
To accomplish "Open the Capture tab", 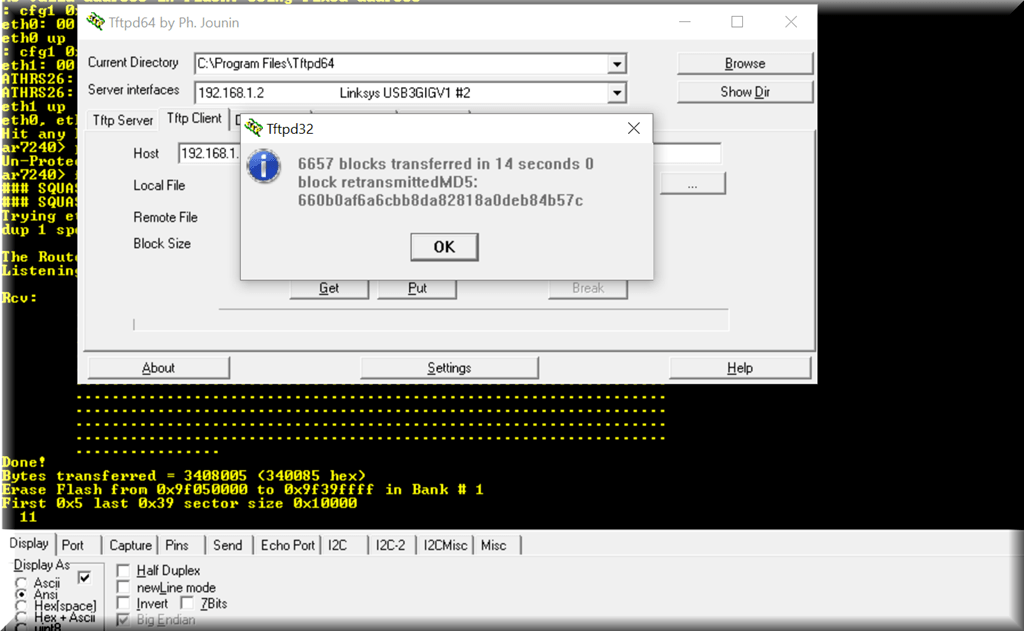I will tap(130, 545).
